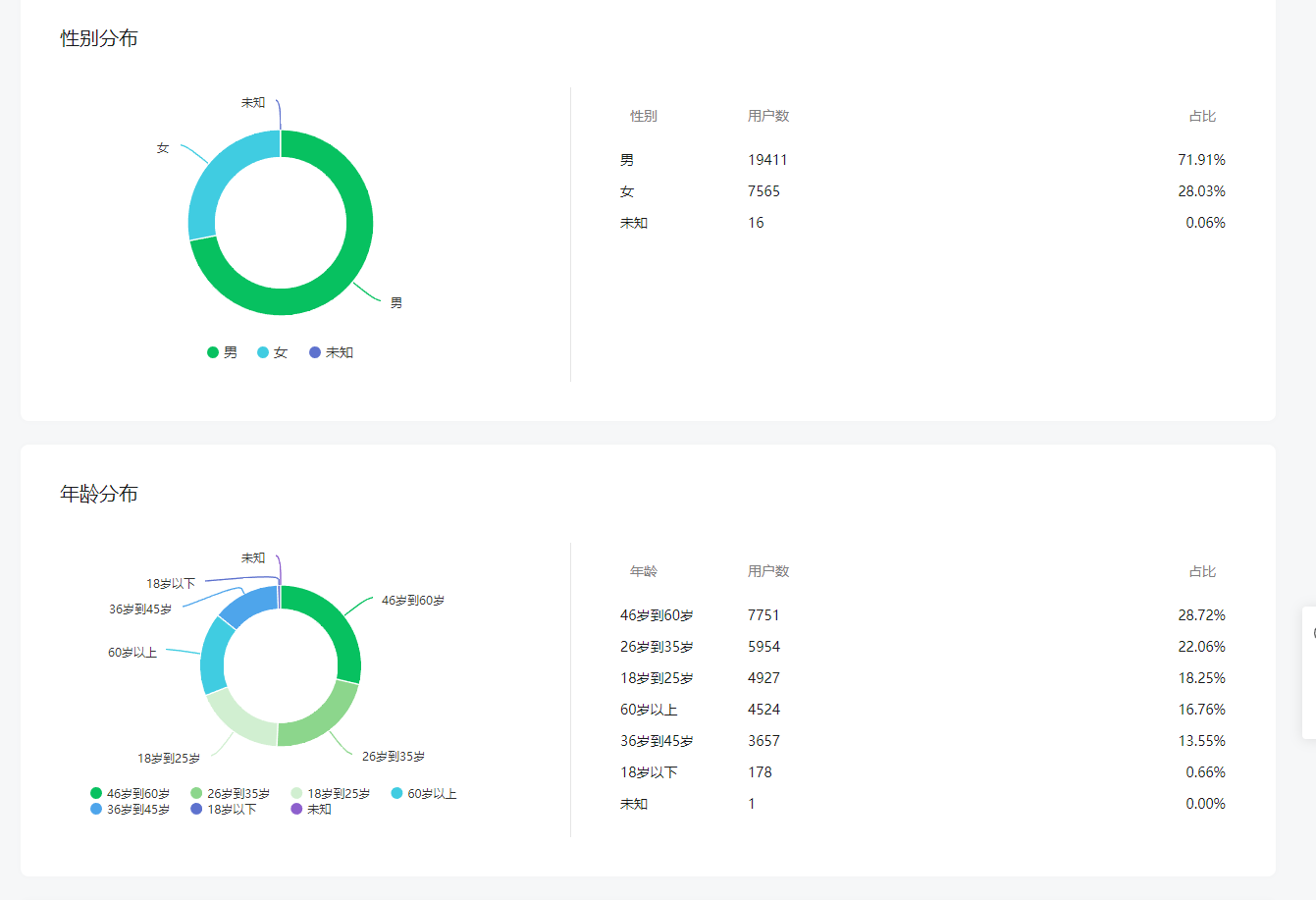The height and width of the screenshot is (900, 1316).
Task: Click the 性别 column header
Action: [x=644, y=116]
